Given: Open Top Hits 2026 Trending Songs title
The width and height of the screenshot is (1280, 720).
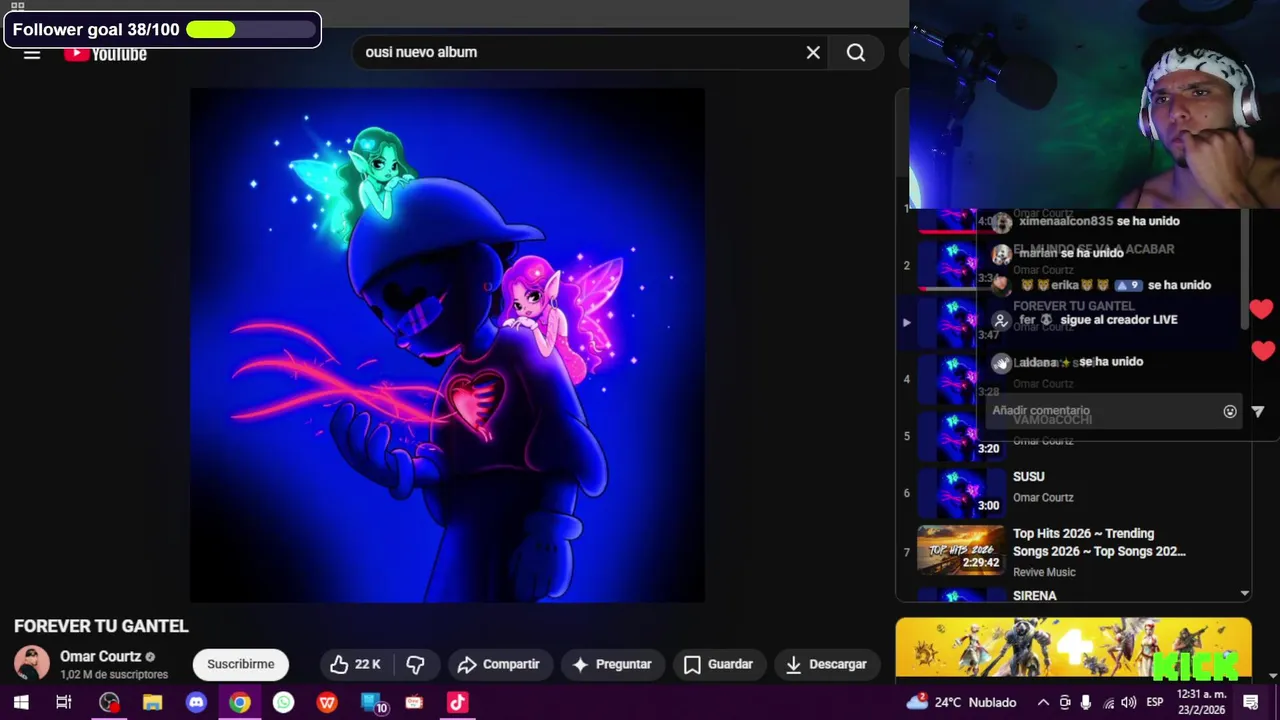Looking at the screenshot, I should point(1099,542).
